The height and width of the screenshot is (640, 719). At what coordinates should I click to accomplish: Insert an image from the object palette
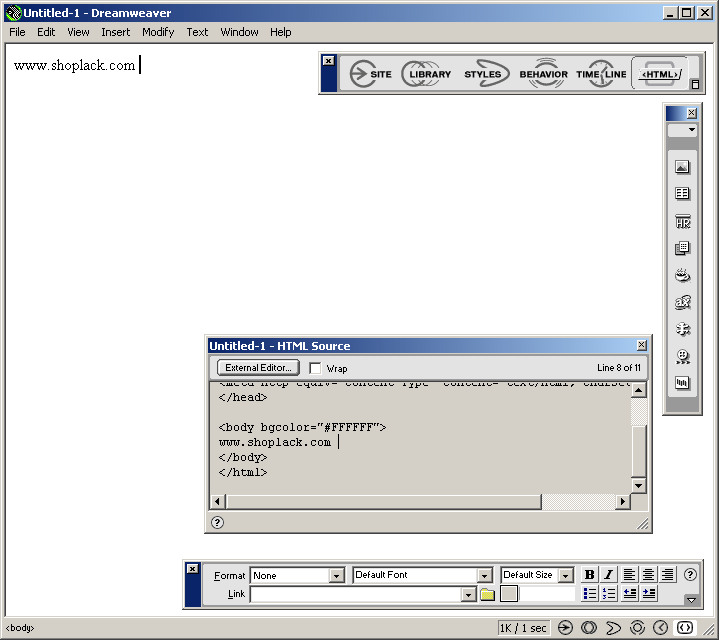click(x=682, y=167)
